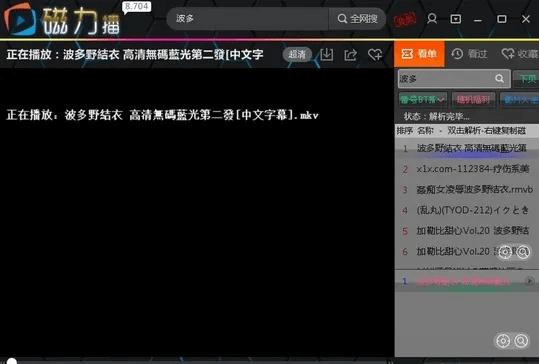The image size is (539, 364).
Task: Click the heart-plus favorite icon in header
Action: coord(375,54)
